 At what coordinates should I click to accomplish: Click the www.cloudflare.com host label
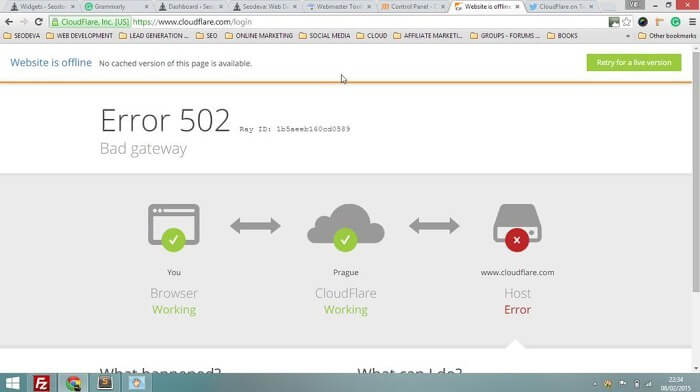(x=517, y=272)
